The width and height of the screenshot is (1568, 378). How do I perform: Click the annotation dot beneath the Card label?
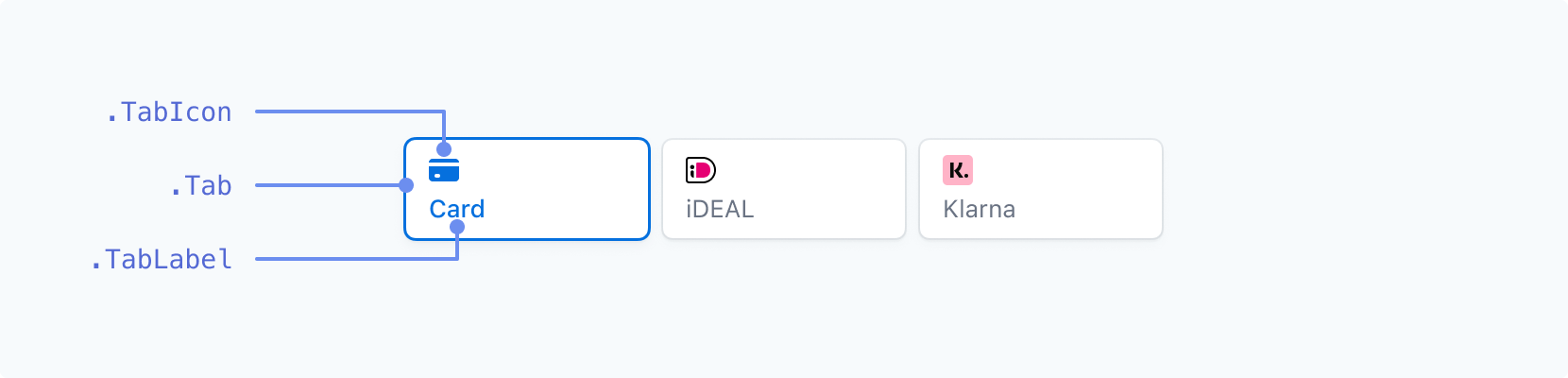click(457, 227)
